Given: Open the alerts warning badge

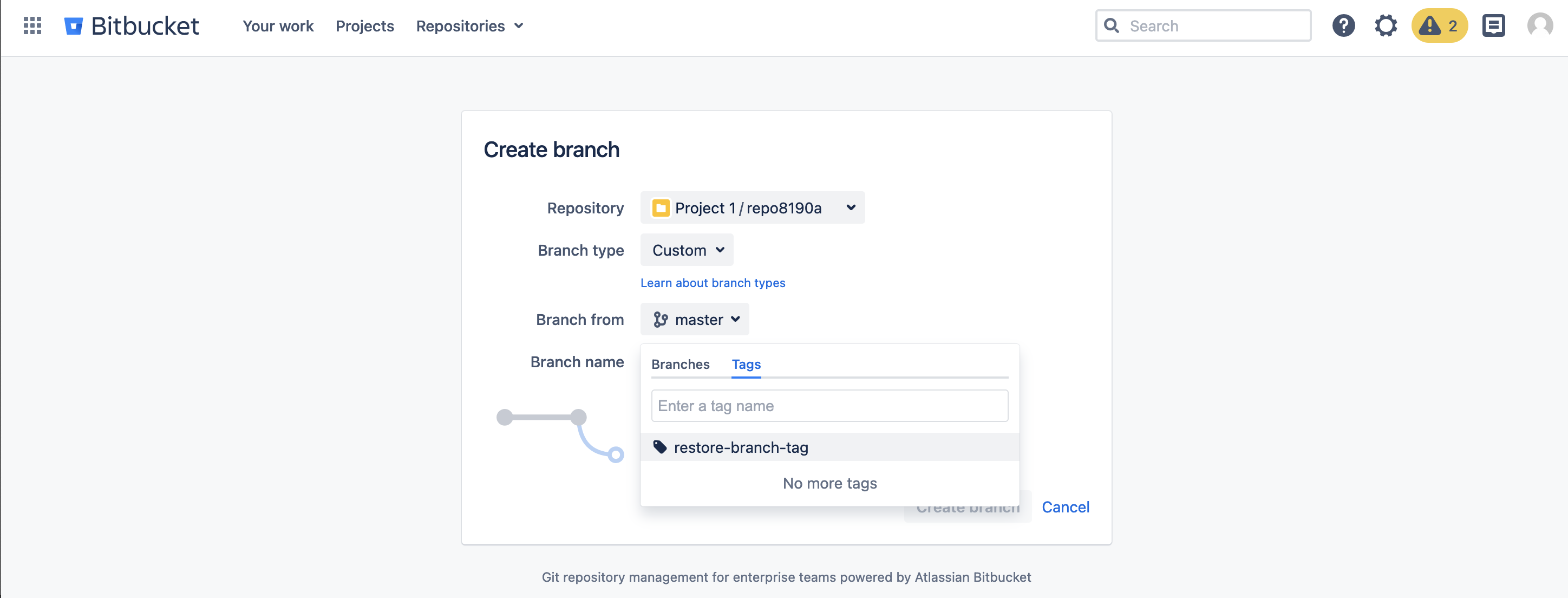Looking at the screenshot, I should tap(1439, 25).
